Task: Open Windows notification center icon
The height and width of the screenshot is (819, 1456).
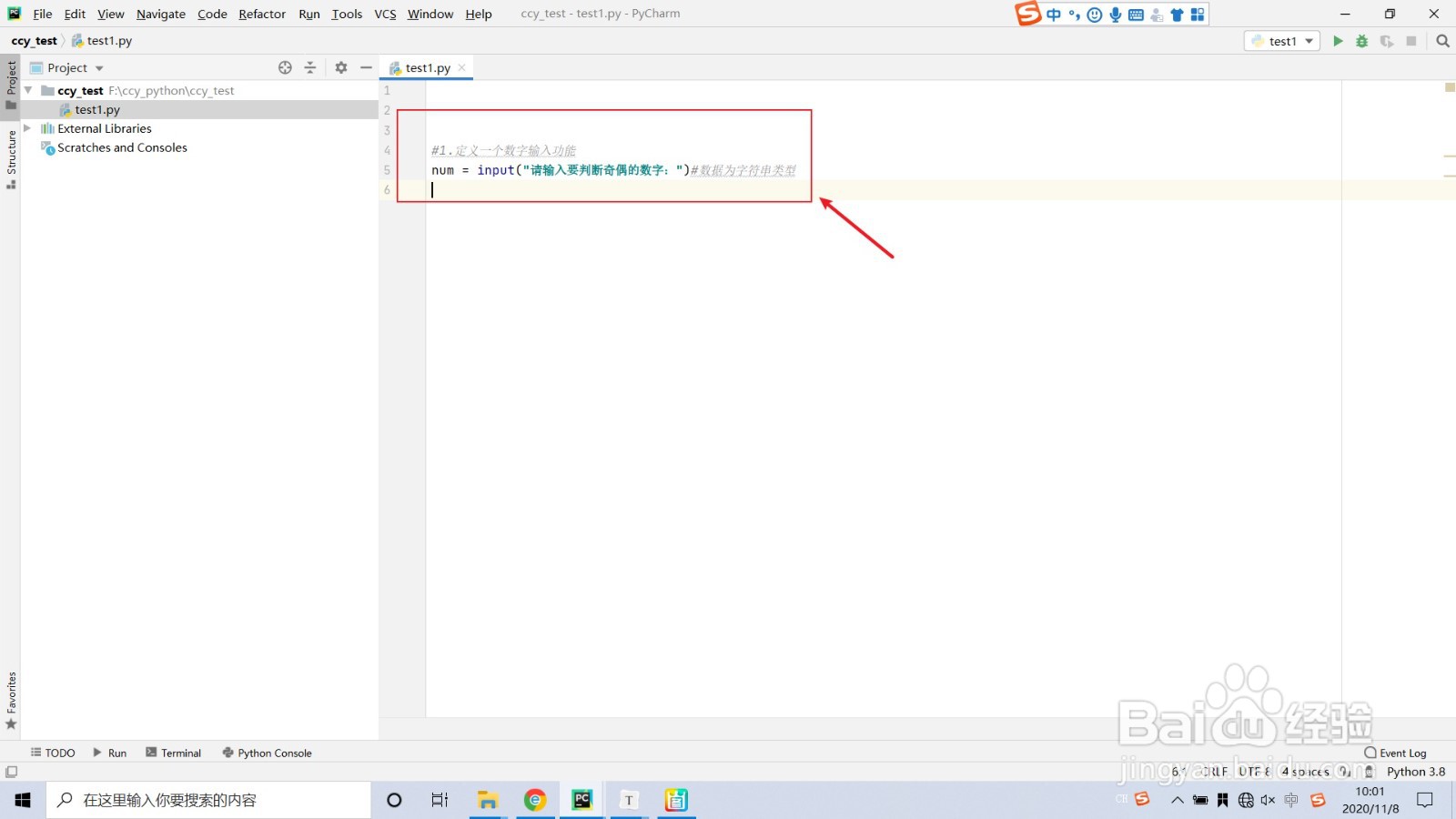Action: pos(1425,801)
